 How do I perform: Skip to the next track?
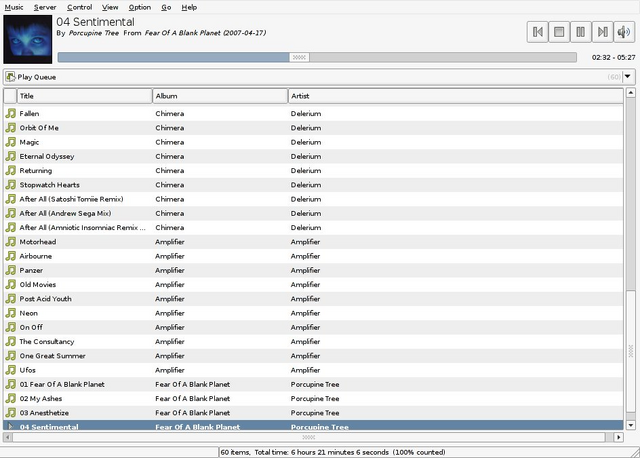click(602, 32)
